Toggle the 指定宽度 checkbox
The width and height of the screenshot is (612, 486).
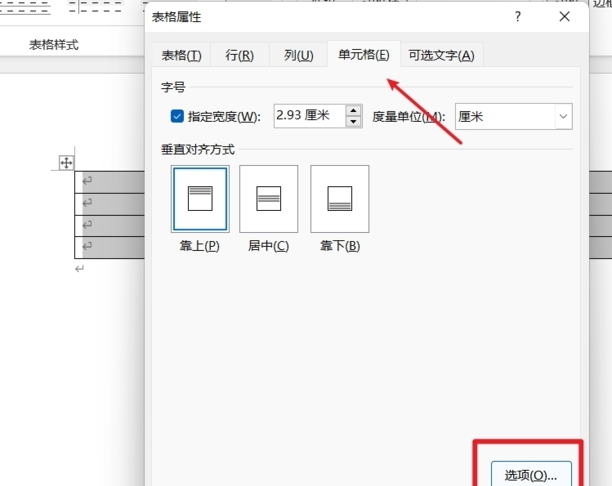[178, 116]
